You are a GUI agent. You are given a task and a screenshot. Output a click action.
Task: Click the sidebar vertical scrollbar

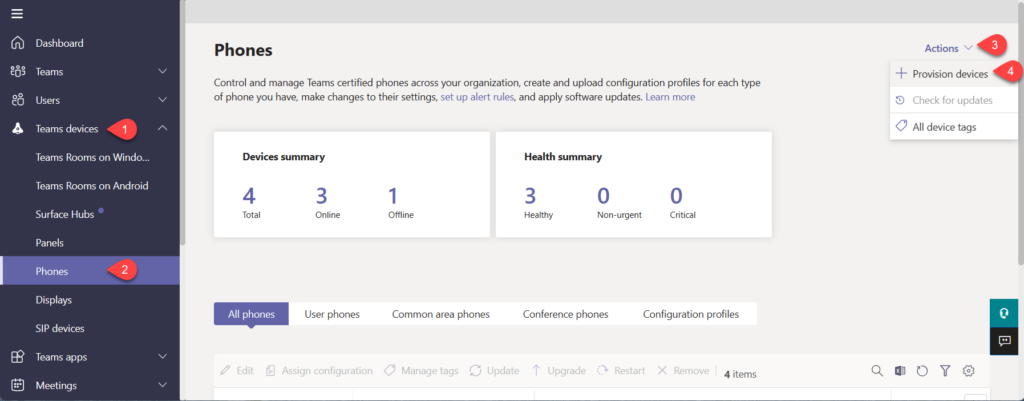(183, 122)
